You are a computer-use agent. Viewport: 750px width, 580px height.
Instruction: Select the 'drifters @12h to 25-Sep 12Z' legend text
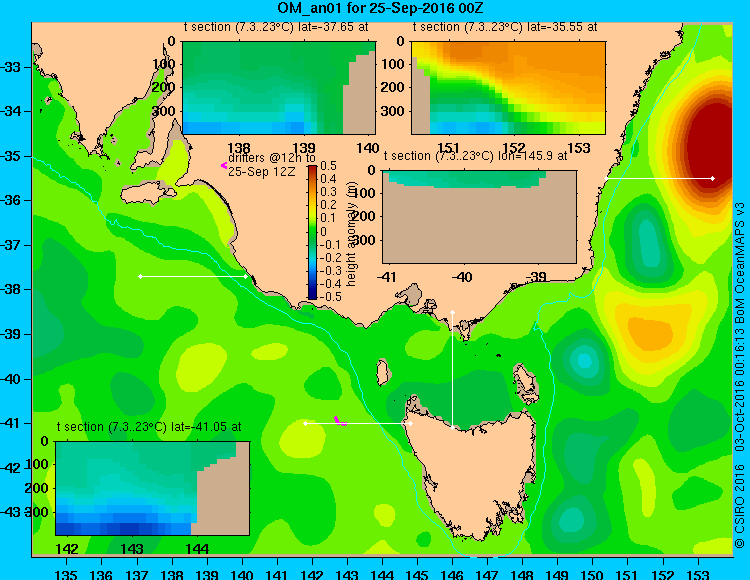pos(272,164)
